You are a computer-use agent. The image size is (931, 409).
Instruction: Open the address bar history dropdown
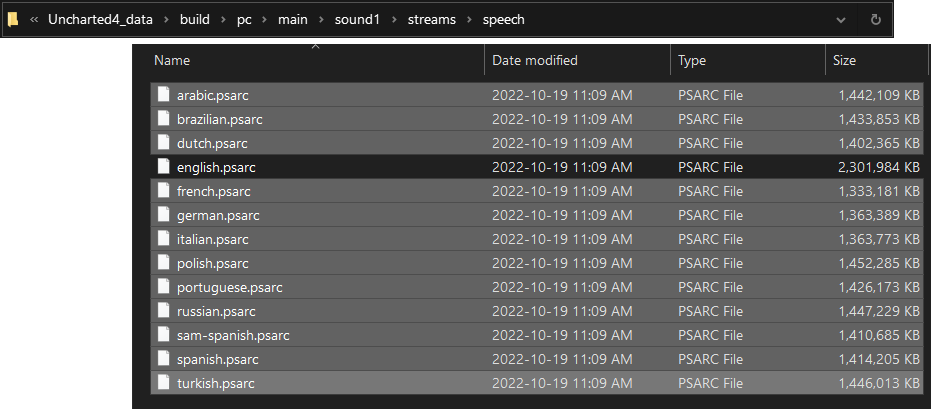(x=840, y=19)
